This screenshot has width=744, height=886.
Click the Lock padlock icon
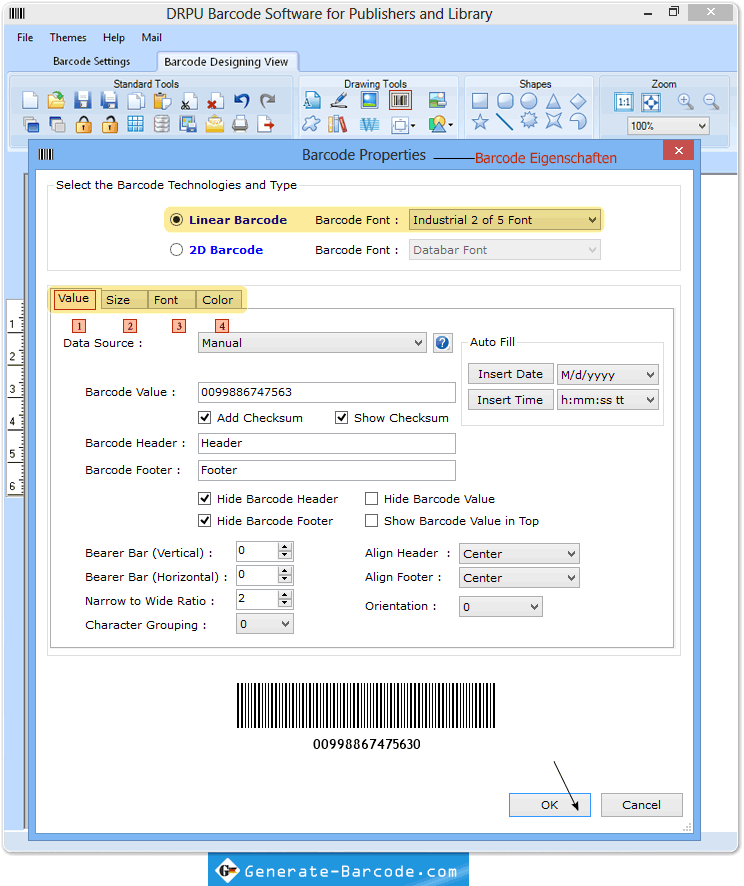[x=83, y=124]
